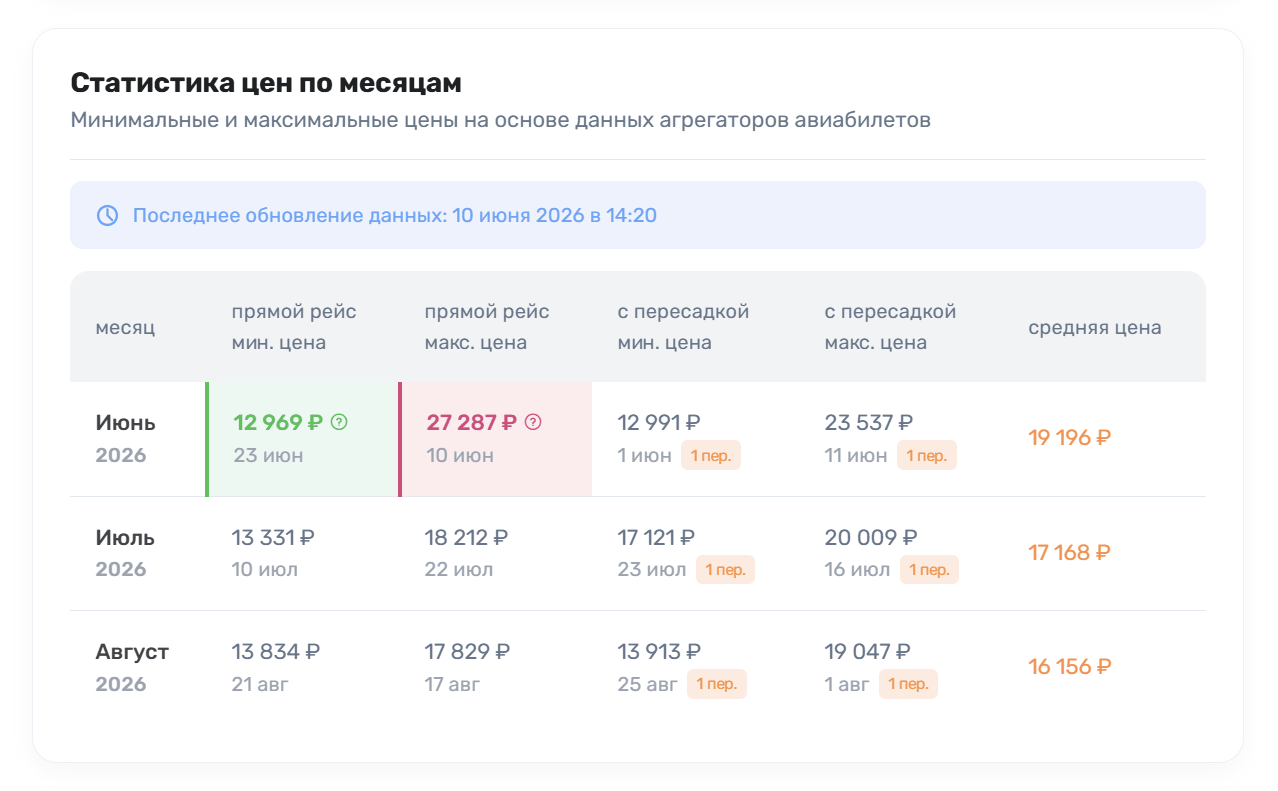Click the red 27 287 ₽ maximum price
The width and height of the screenshot is (1278, 791).
471,422
